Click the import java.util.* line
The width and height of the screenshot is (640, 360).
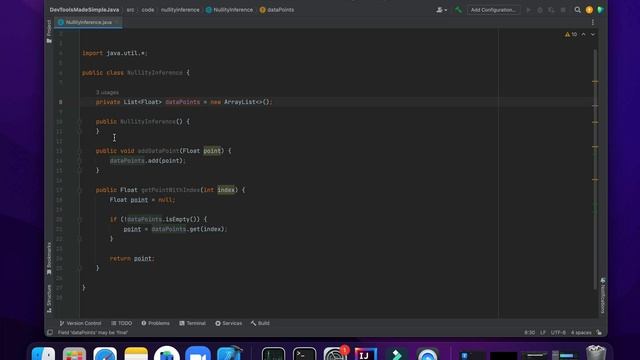114,53
